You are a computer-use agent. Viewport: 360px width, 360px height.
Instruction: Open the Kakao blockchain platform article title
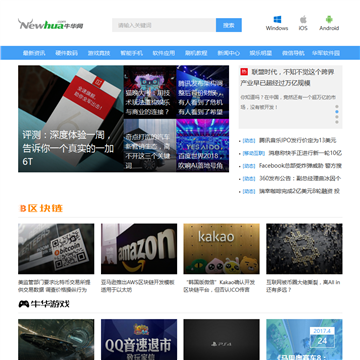tap(220, 286)
